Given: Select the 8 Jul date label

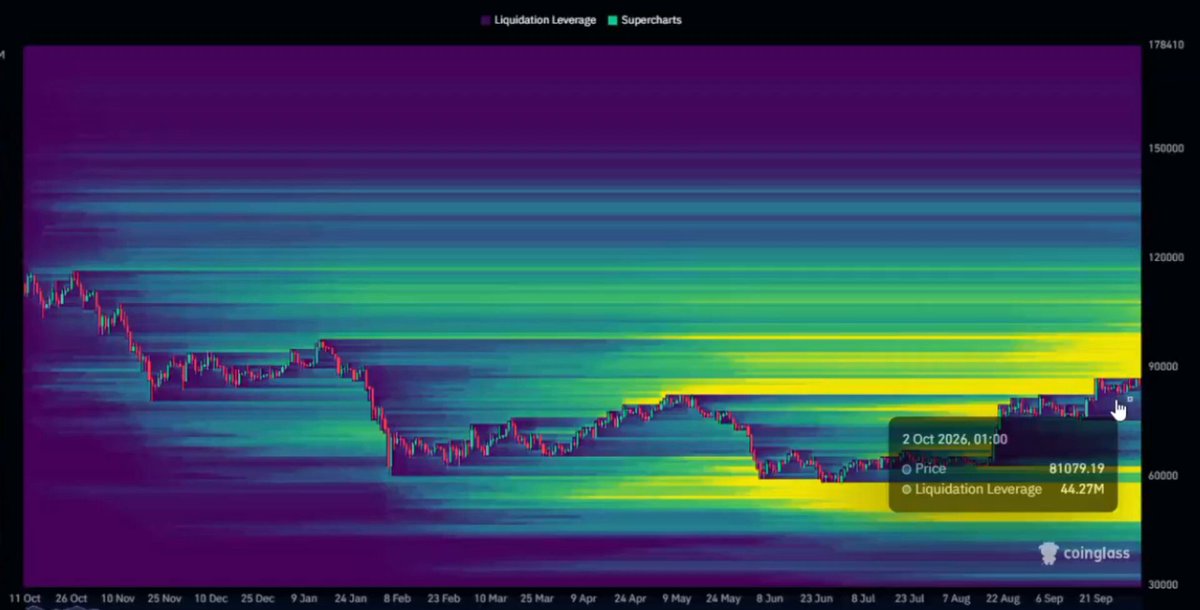Looking at the screenshot, I should (863, 598).
